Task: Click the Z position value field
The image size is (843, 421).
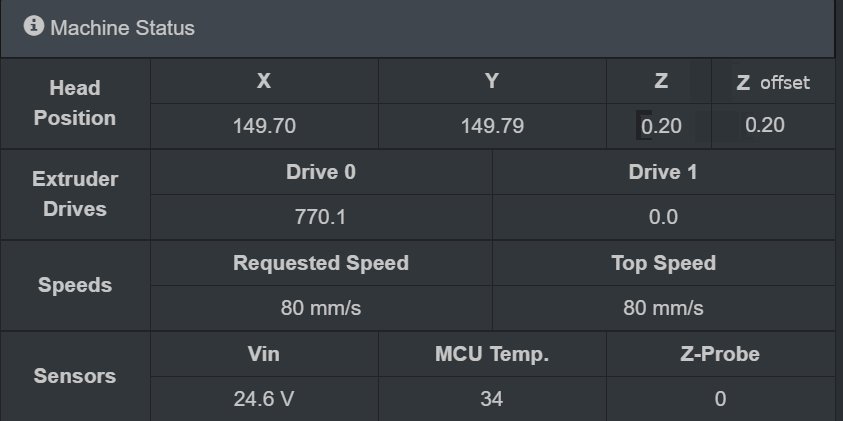Action: (659, 126)
